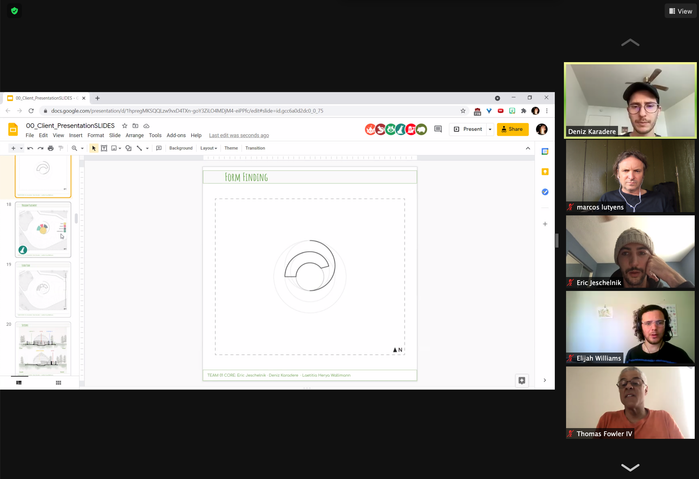
Task: Show next Zoom participants with the down chevron
Action: [x=630, y=467]
